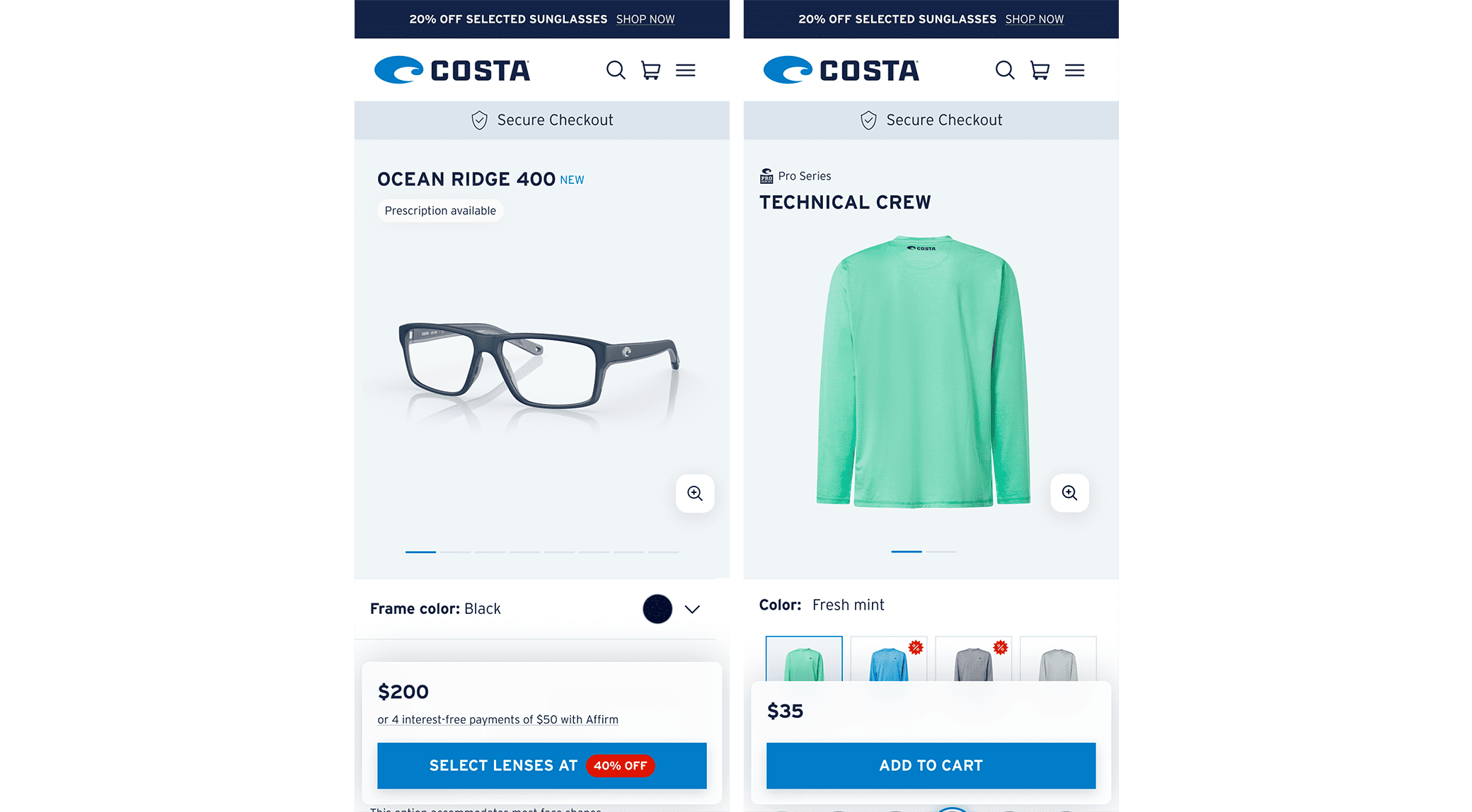
Task: Choose the Fresh mint shirt thumbnail
Action: click(804, 659)
